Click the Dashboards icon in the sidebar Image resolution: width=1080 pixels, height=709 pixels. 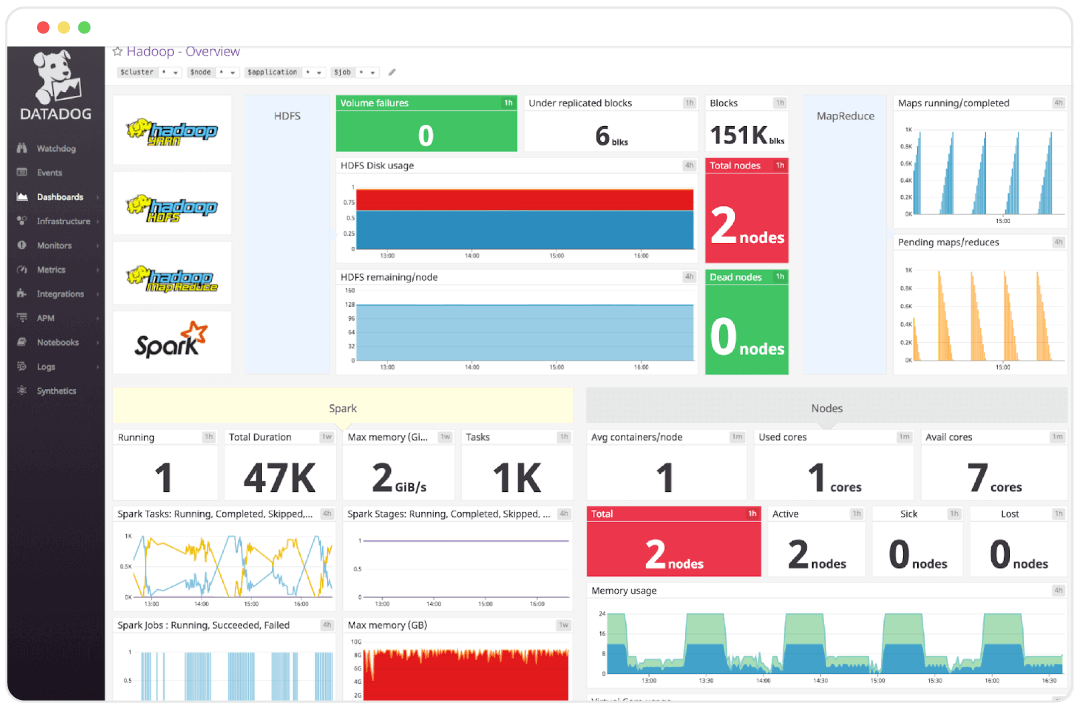click(x=34, y=196)
